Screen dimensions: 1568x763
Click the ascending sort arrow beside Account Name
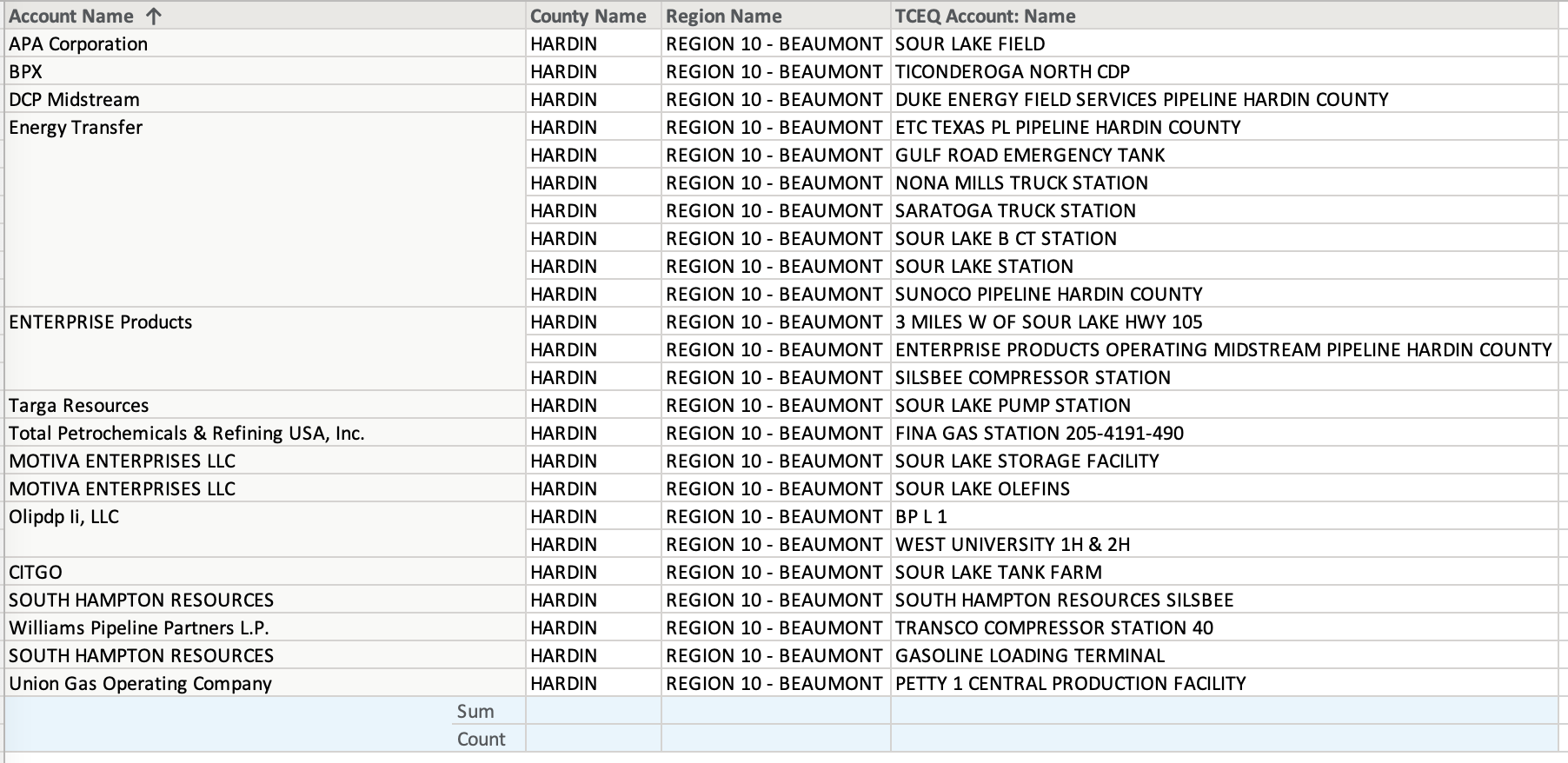point(154,17)
